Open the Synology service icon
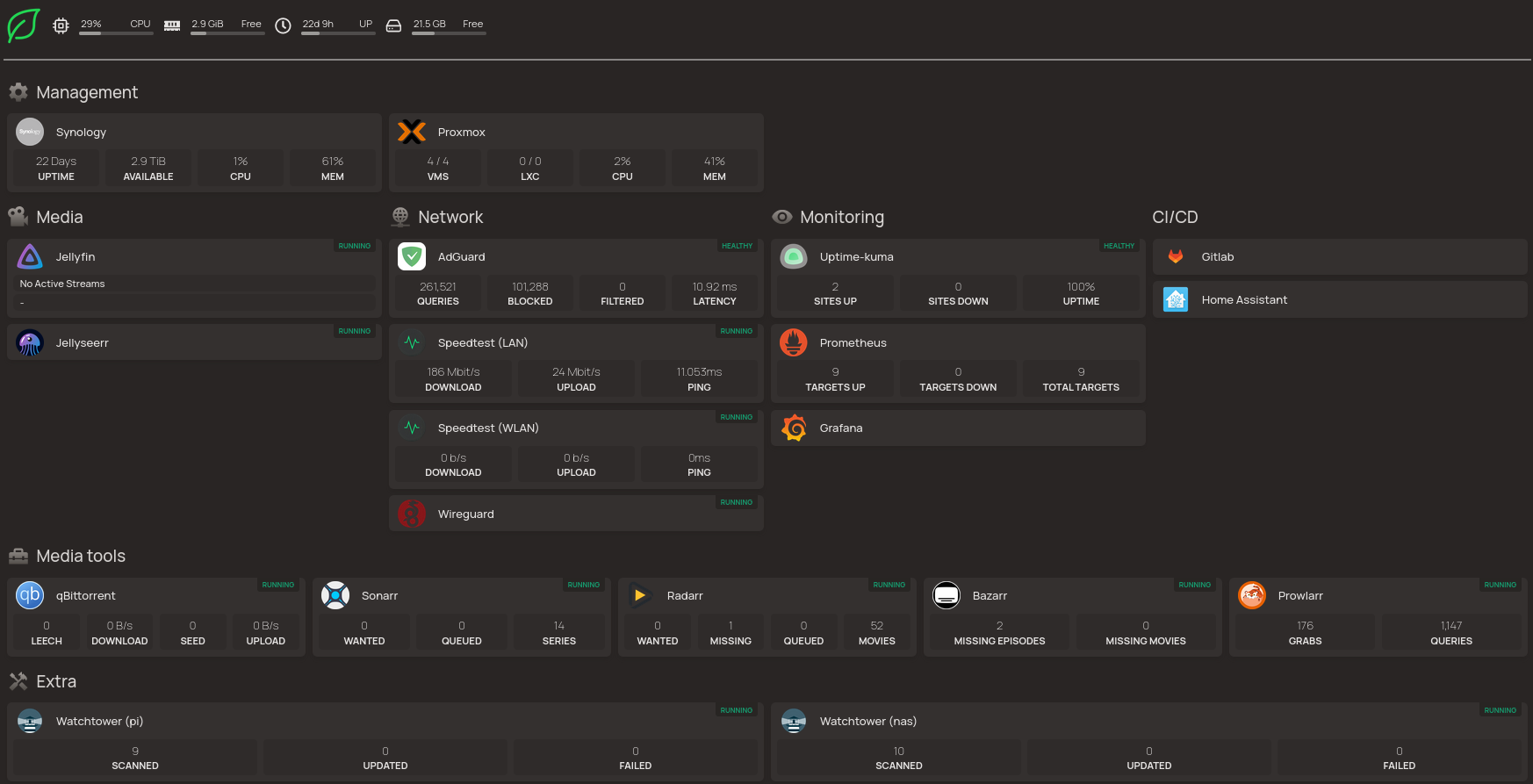This screenshot has width=1533, height=784. [30, 132]
